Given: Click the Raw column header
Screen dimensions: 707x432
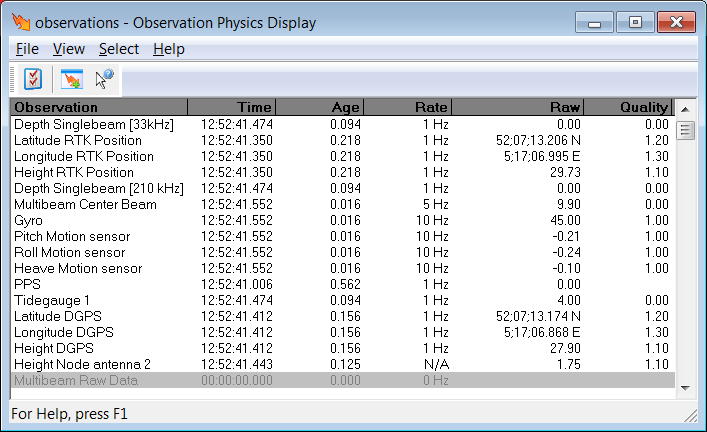Looking at the screenshot, I should coord(517,107).
